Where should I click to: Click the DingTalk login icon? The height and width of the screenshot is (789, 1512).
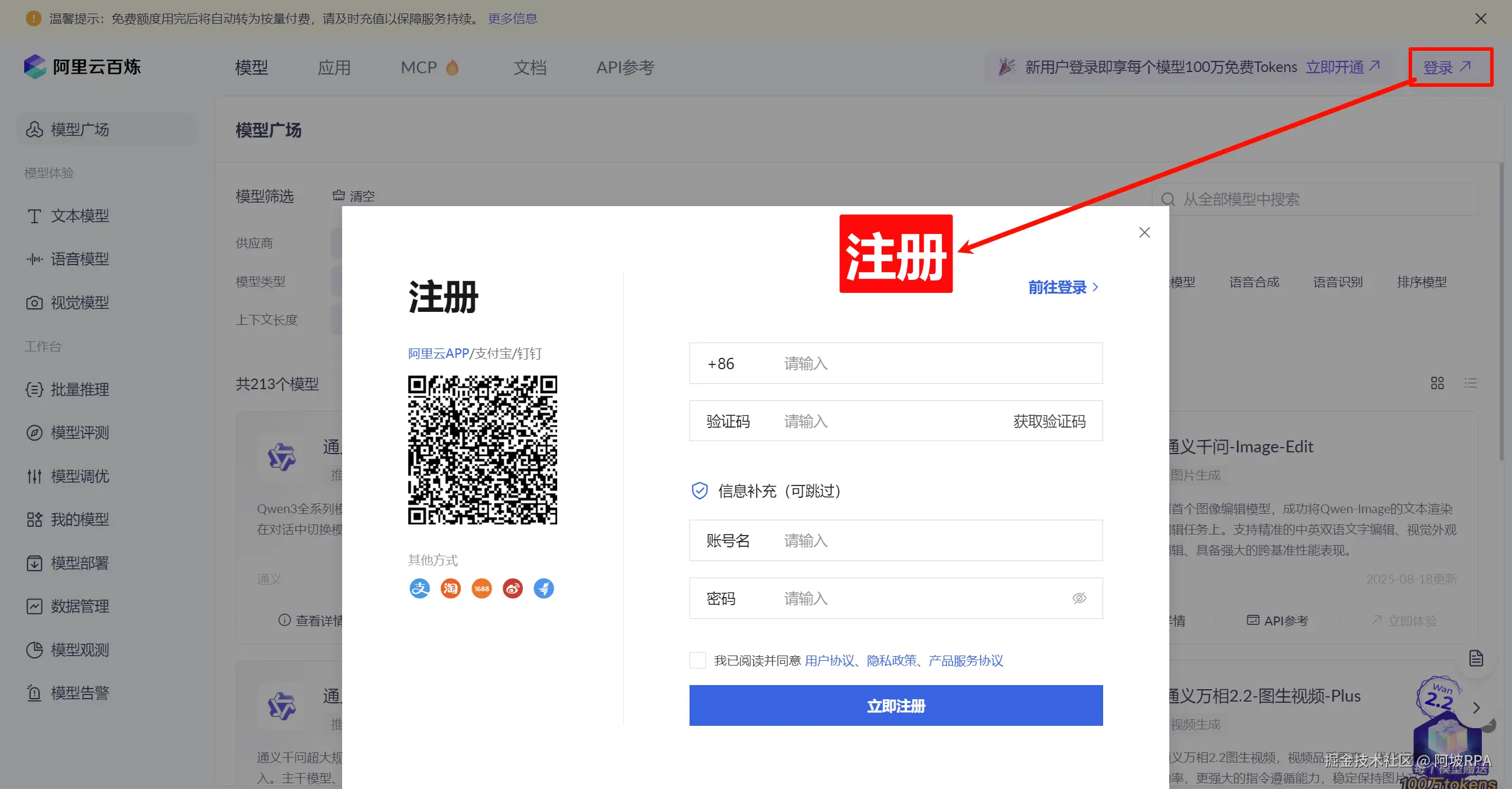pyautogui.click(x=544, y=588)
